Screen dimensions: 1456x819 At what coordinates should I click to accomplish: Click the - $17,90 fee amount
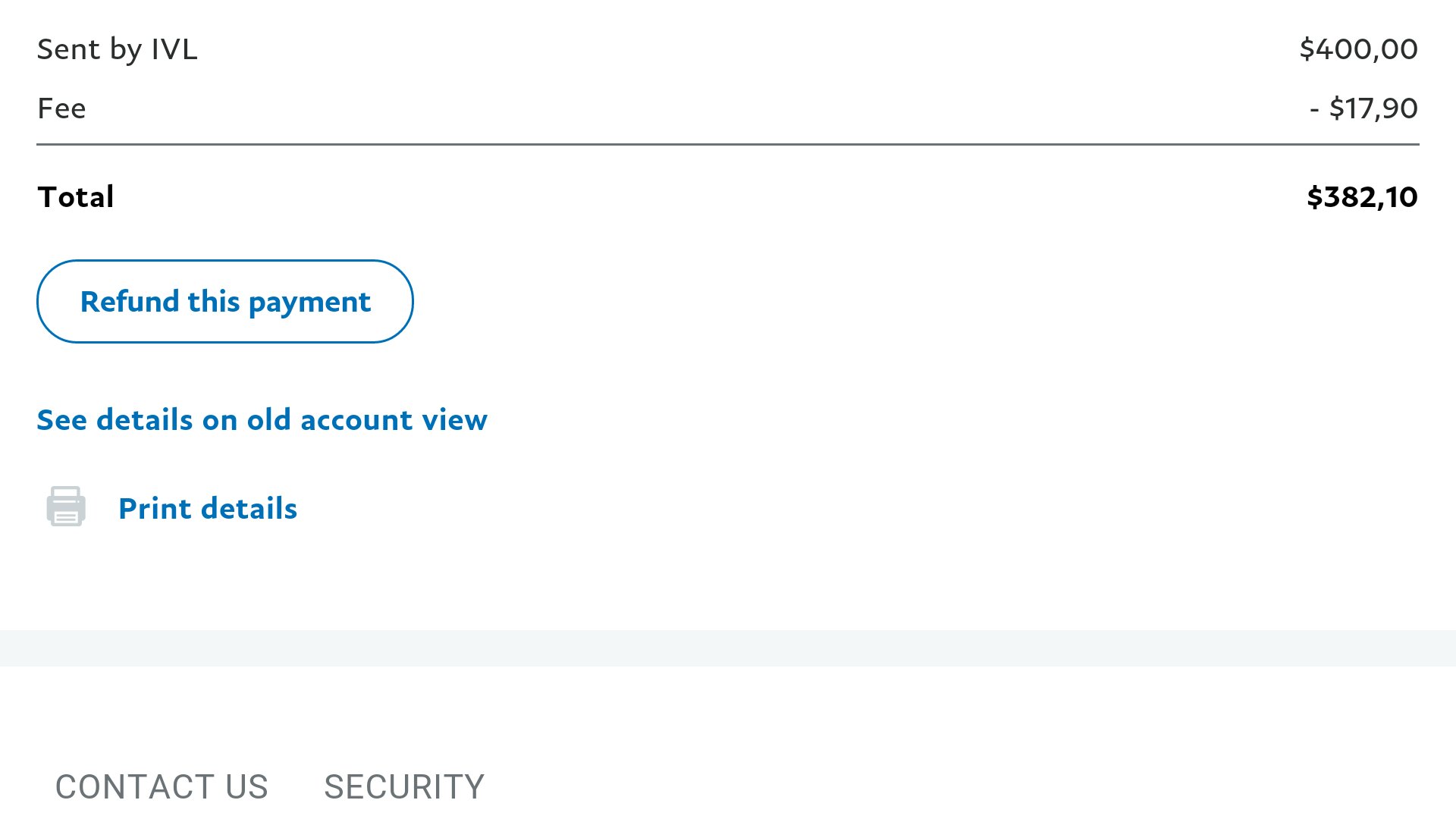(1363, 108)
